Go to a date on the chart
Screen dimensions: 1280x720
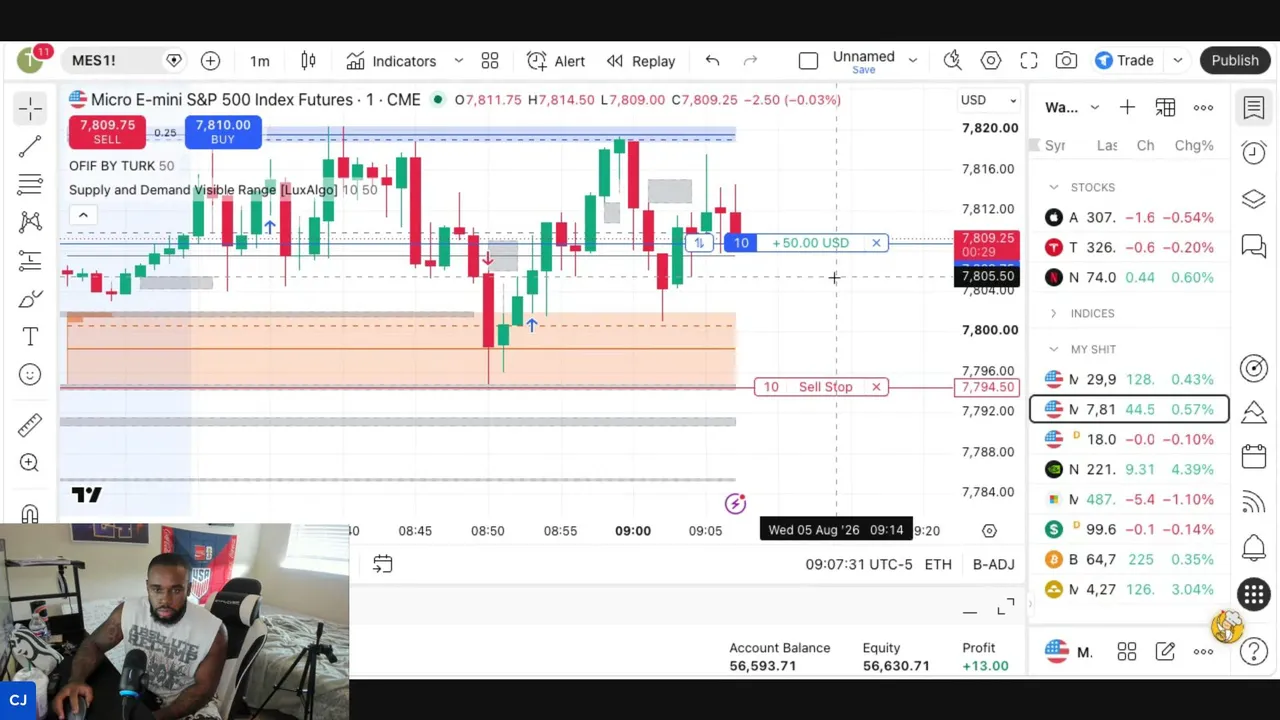(x=382, y=565)
